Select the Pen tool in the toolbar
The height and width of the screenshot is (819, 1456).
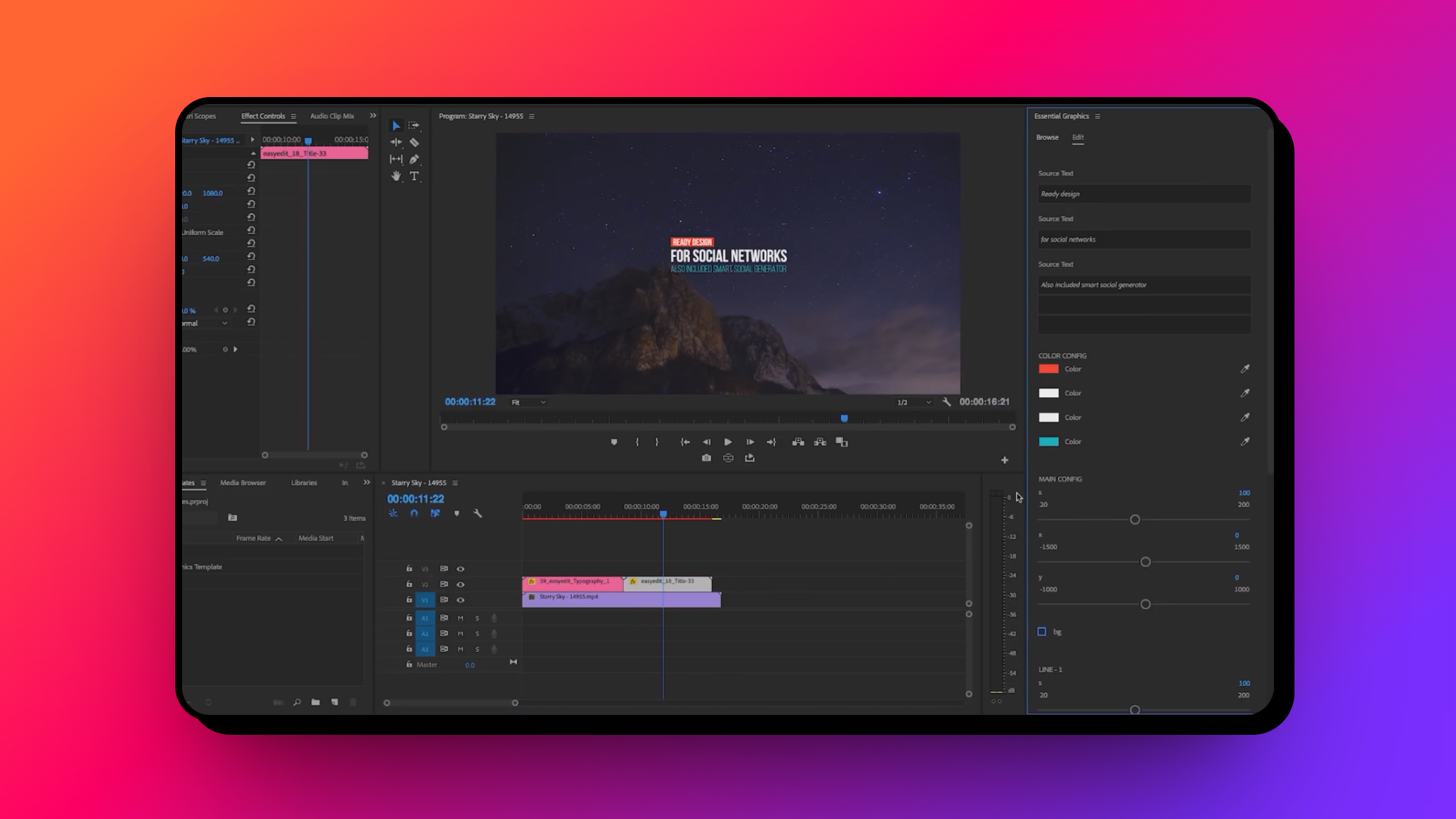[x=413, y=159]
